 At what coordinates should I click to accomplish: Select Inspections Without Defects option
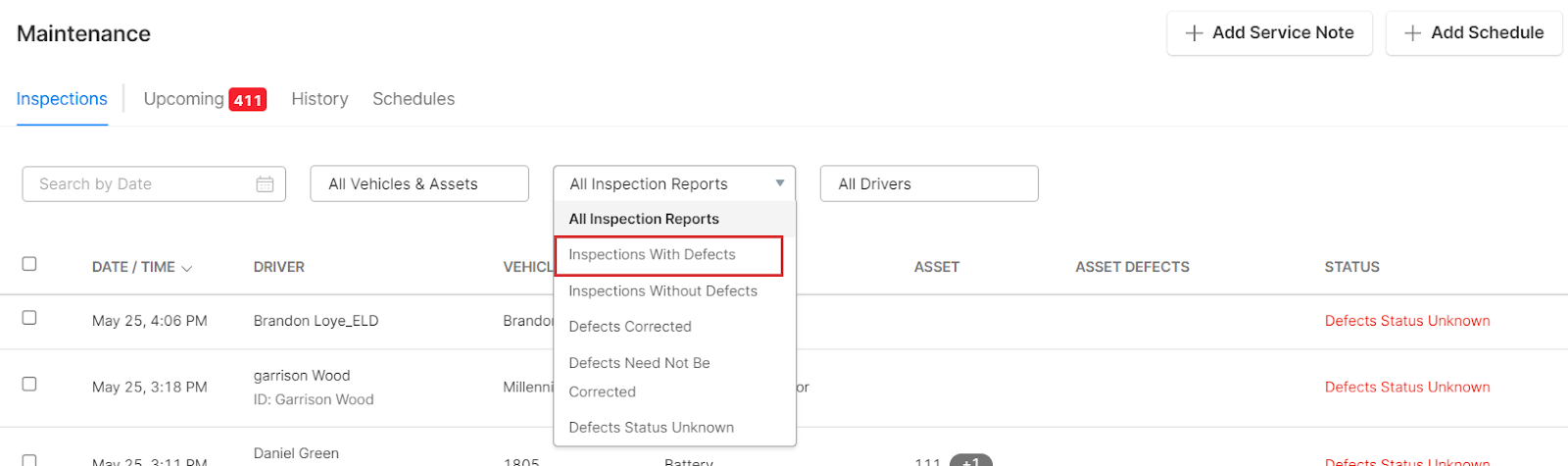click(x=662, y=291)
